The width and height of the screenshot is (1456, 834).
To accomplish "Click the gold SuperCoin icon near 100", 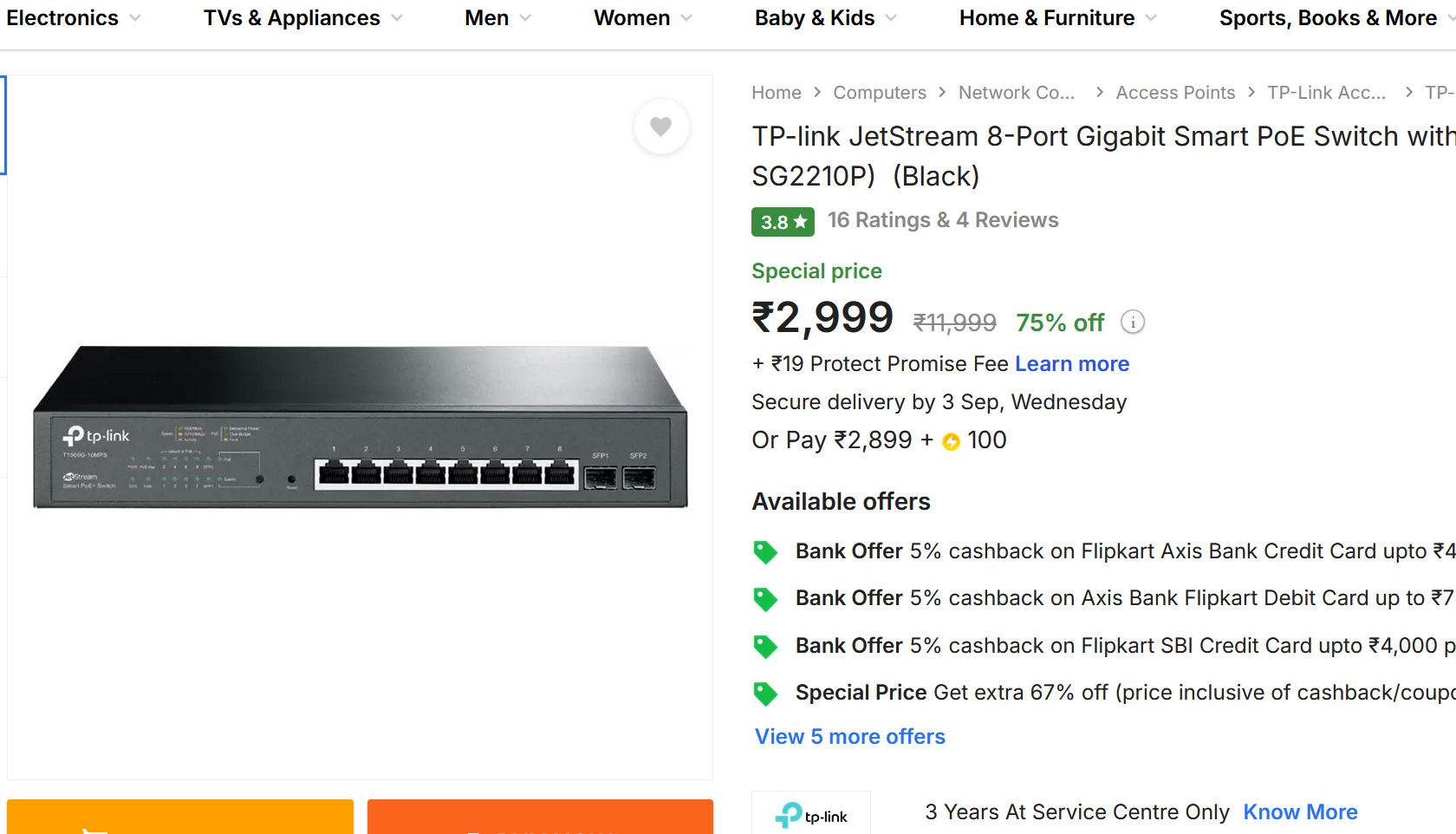I will [951, 442].
